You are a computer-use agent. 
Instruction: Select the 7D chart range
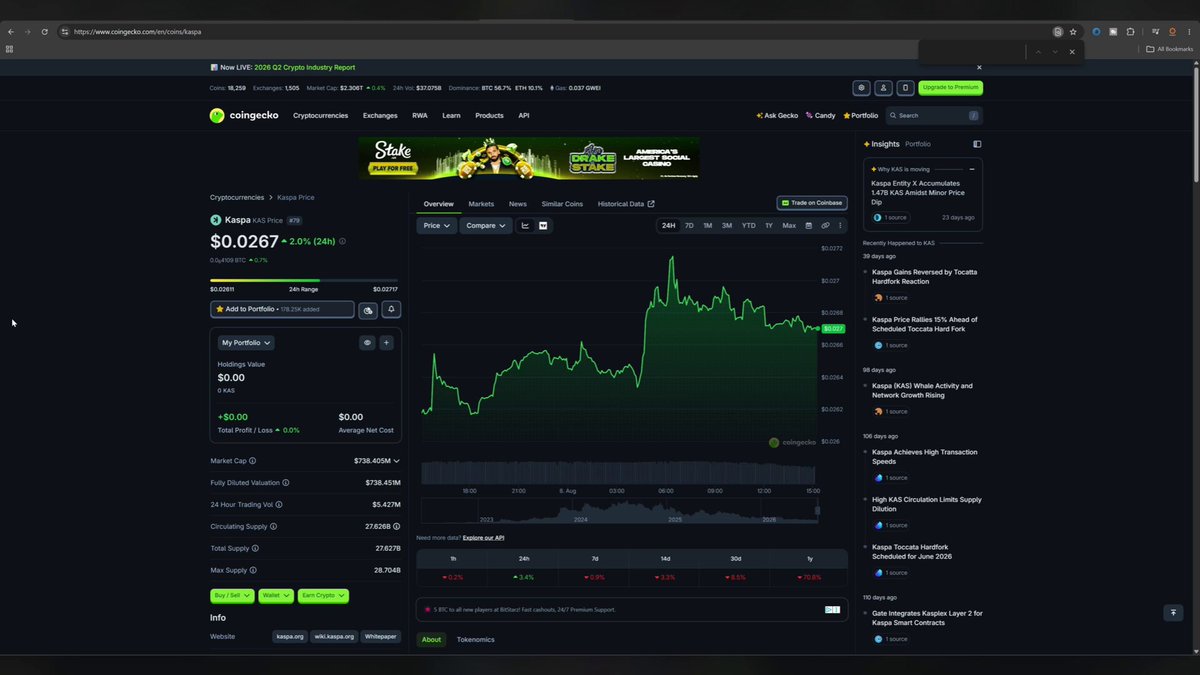689,226
